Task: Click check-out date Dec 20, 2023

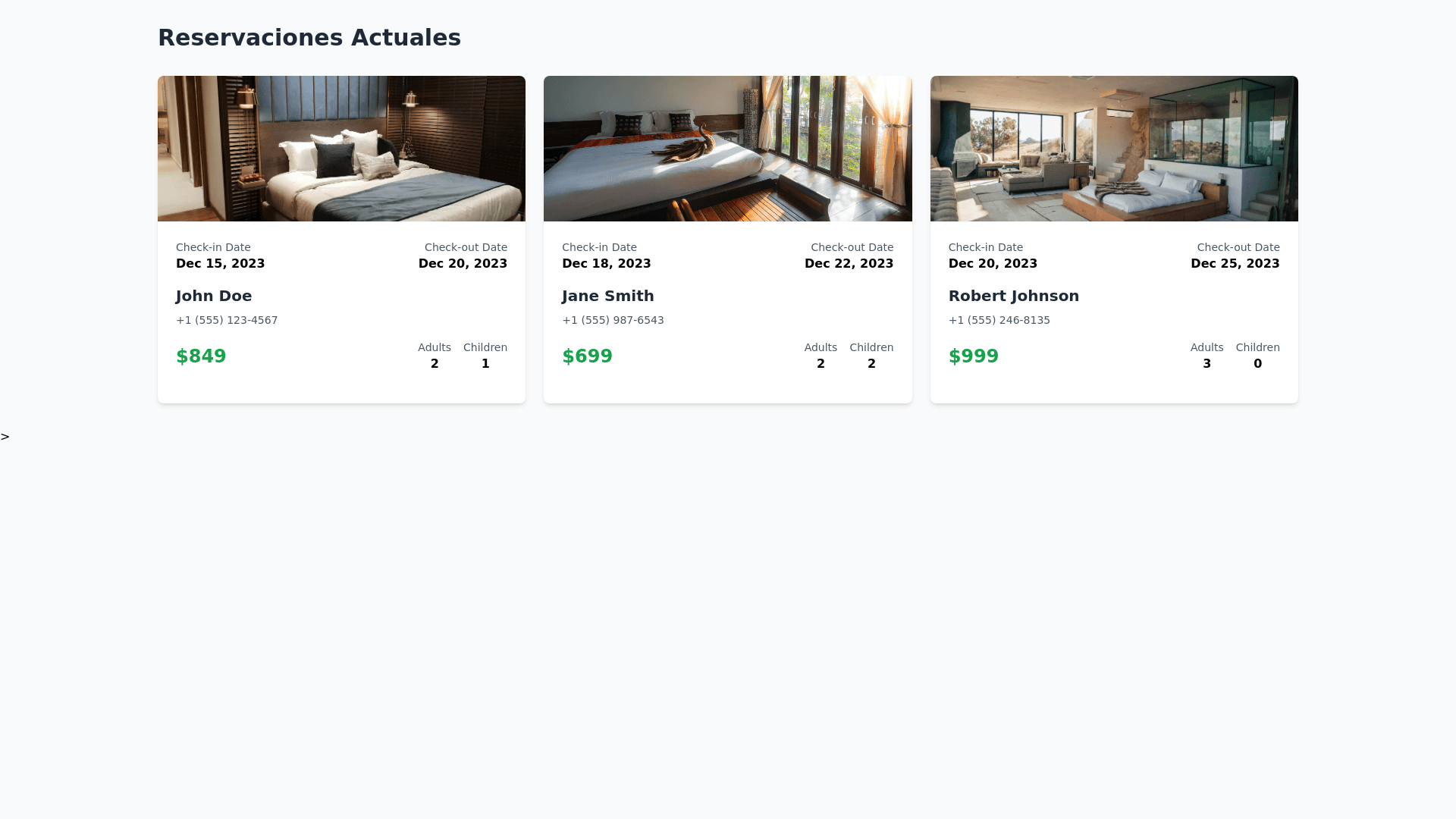Action: pos(463,264)
